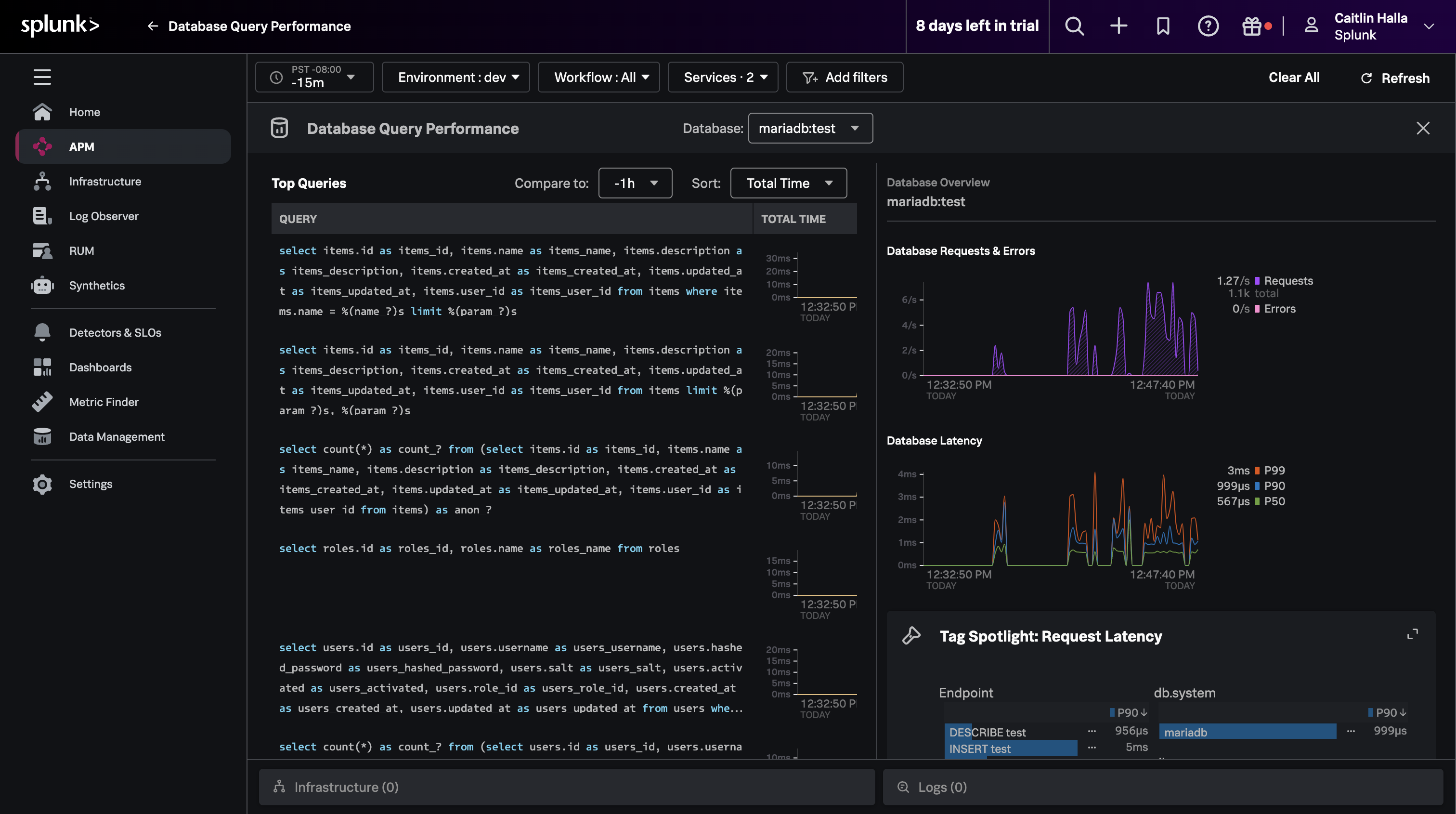Open Metric Finder from the sidebar
The width and height of the screenshot is (1456, 814).
coord(104,402)
